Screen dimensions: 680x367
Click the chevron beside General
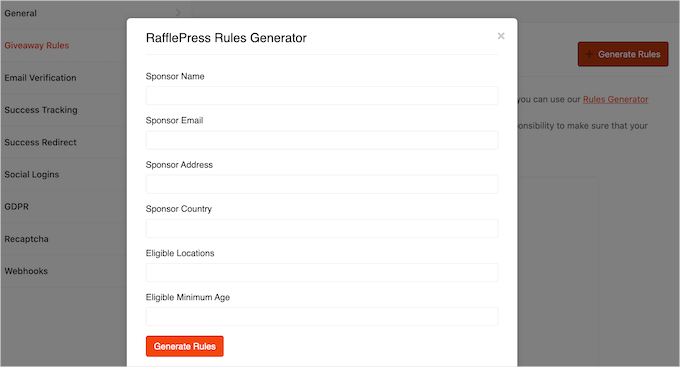[x=178, y=13]
